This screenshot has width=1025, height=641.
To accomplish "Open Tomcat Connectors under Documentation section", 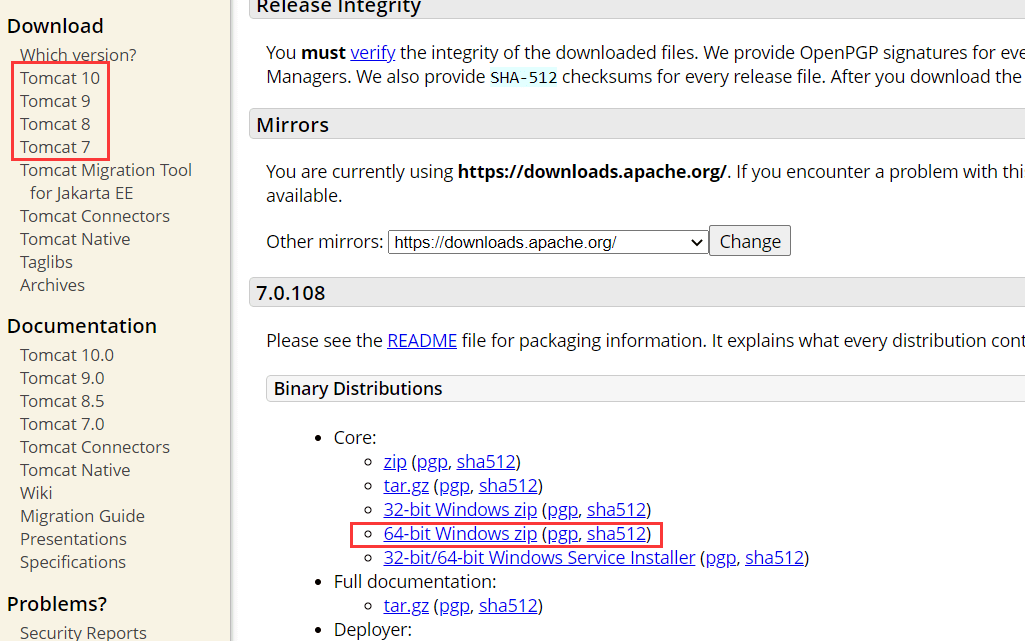I will click(95, 447).
